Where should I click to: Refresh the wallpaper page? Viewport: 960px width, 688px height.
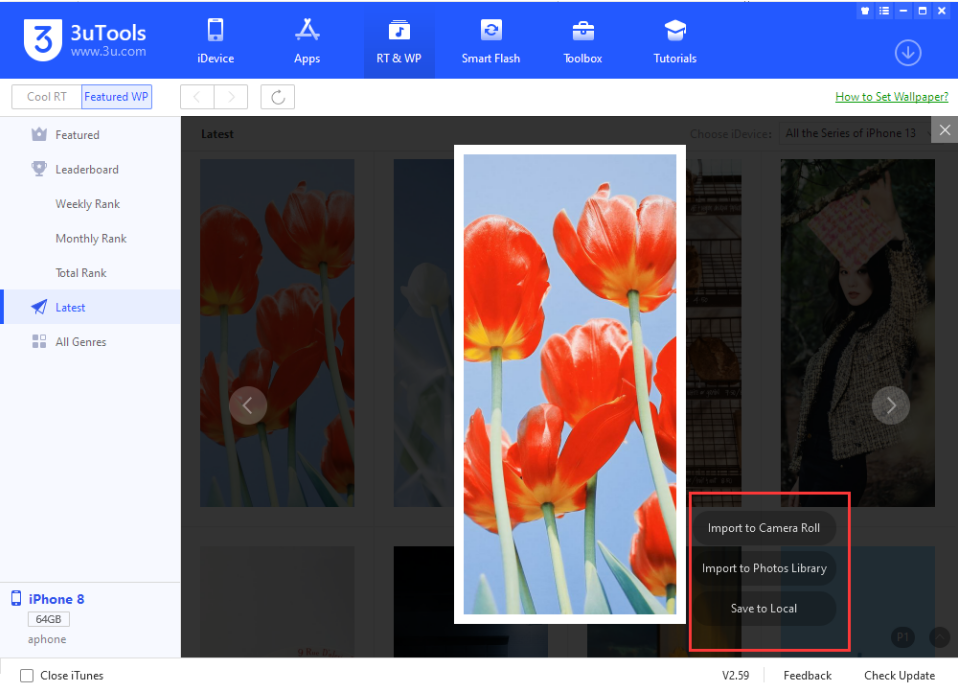point(277,97)
